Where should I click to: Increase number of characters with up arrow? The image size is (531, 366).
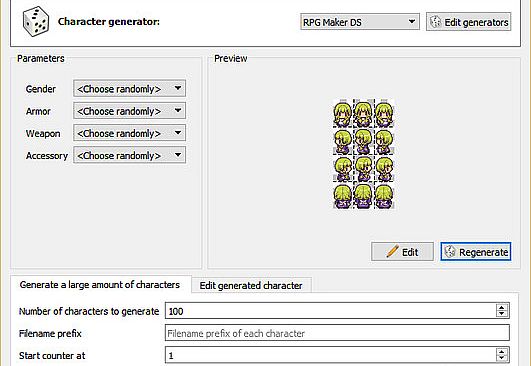click(502, 307)
